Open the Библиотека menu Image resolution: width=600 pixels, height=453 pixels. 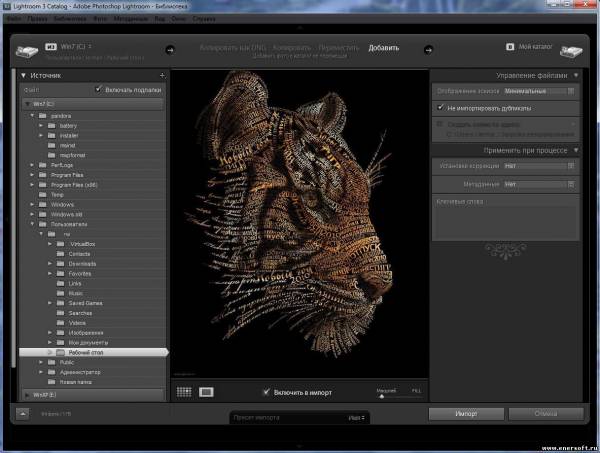70,19
